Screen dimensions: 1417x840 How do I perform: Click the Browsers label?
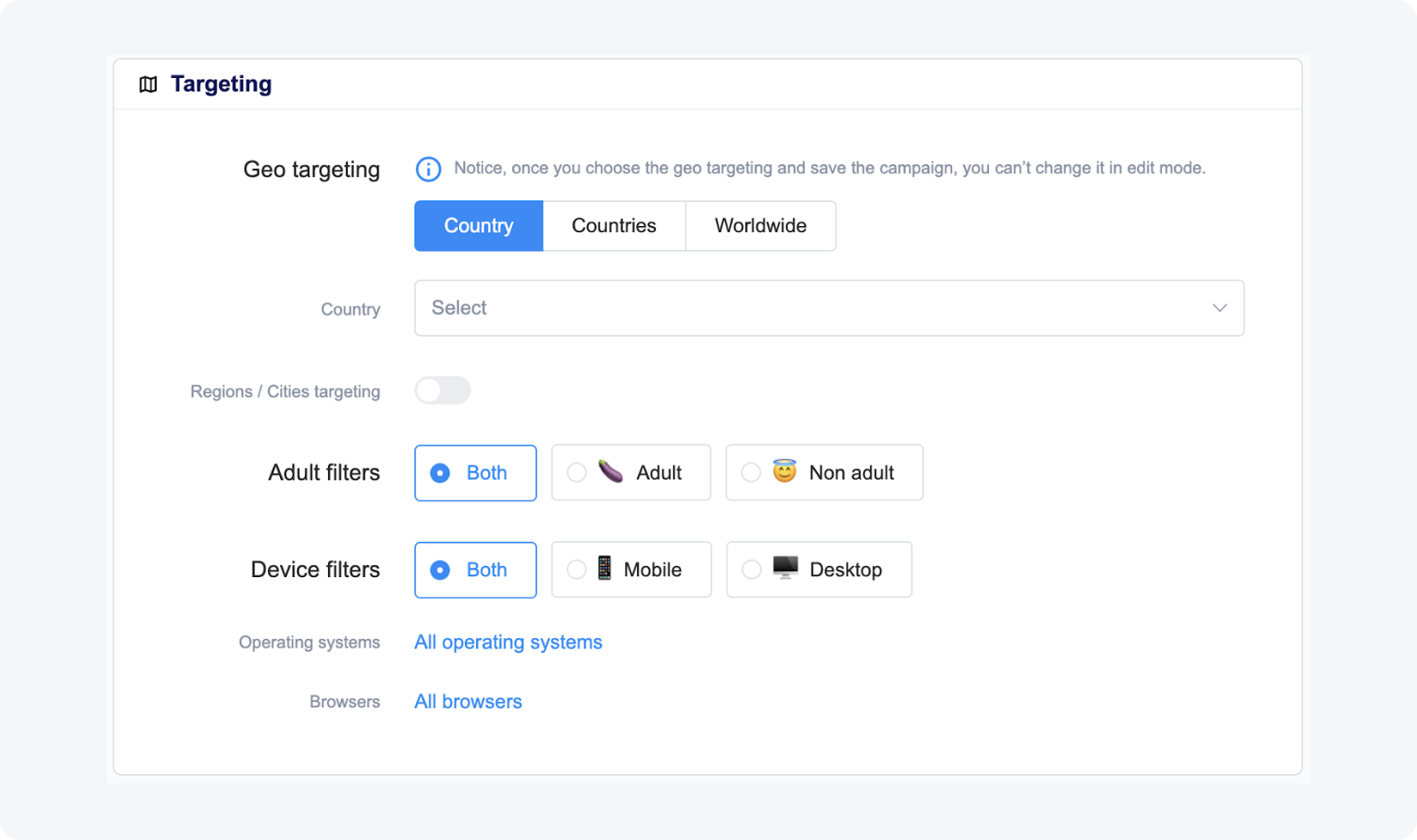pyautogui.click(x=345, y=701)
